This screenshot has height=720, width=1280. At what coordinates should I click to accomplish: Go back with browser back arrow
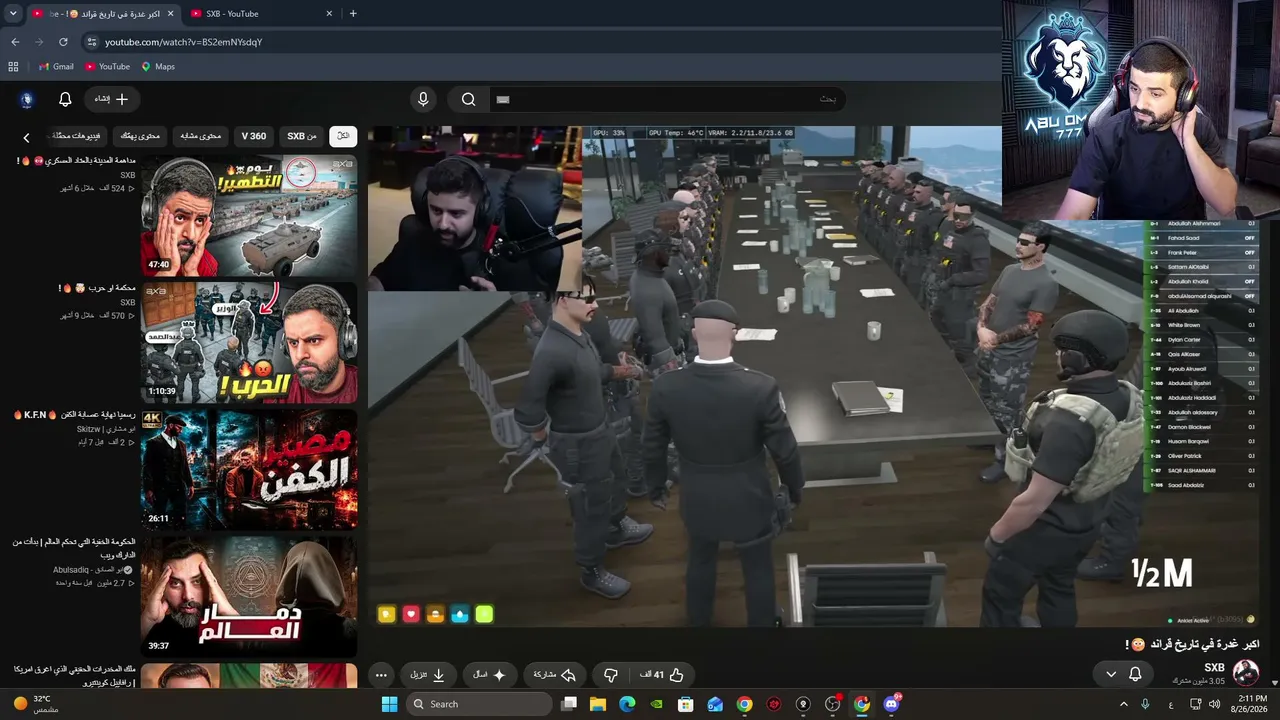[15, 42]
